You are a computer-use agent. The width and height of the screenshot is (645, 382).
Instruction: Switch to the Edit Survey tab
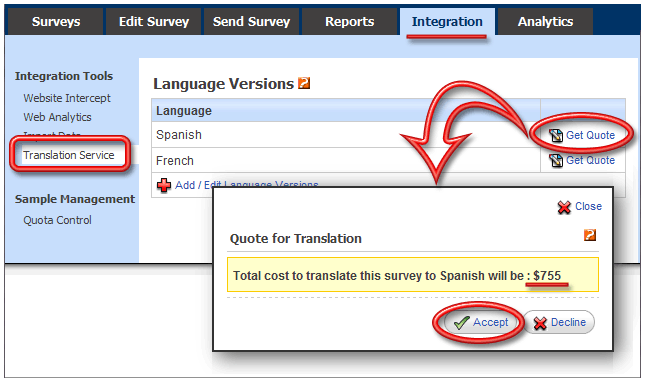click(x=153, y=21)
